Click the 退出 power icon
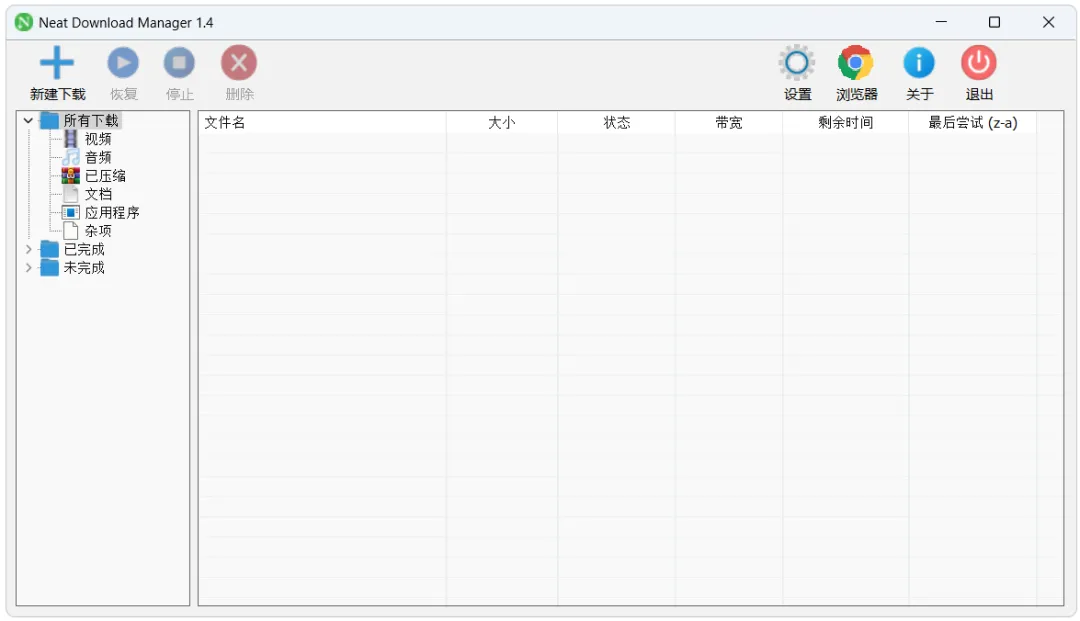This screenshot has width=1080, height=621. 979,63
